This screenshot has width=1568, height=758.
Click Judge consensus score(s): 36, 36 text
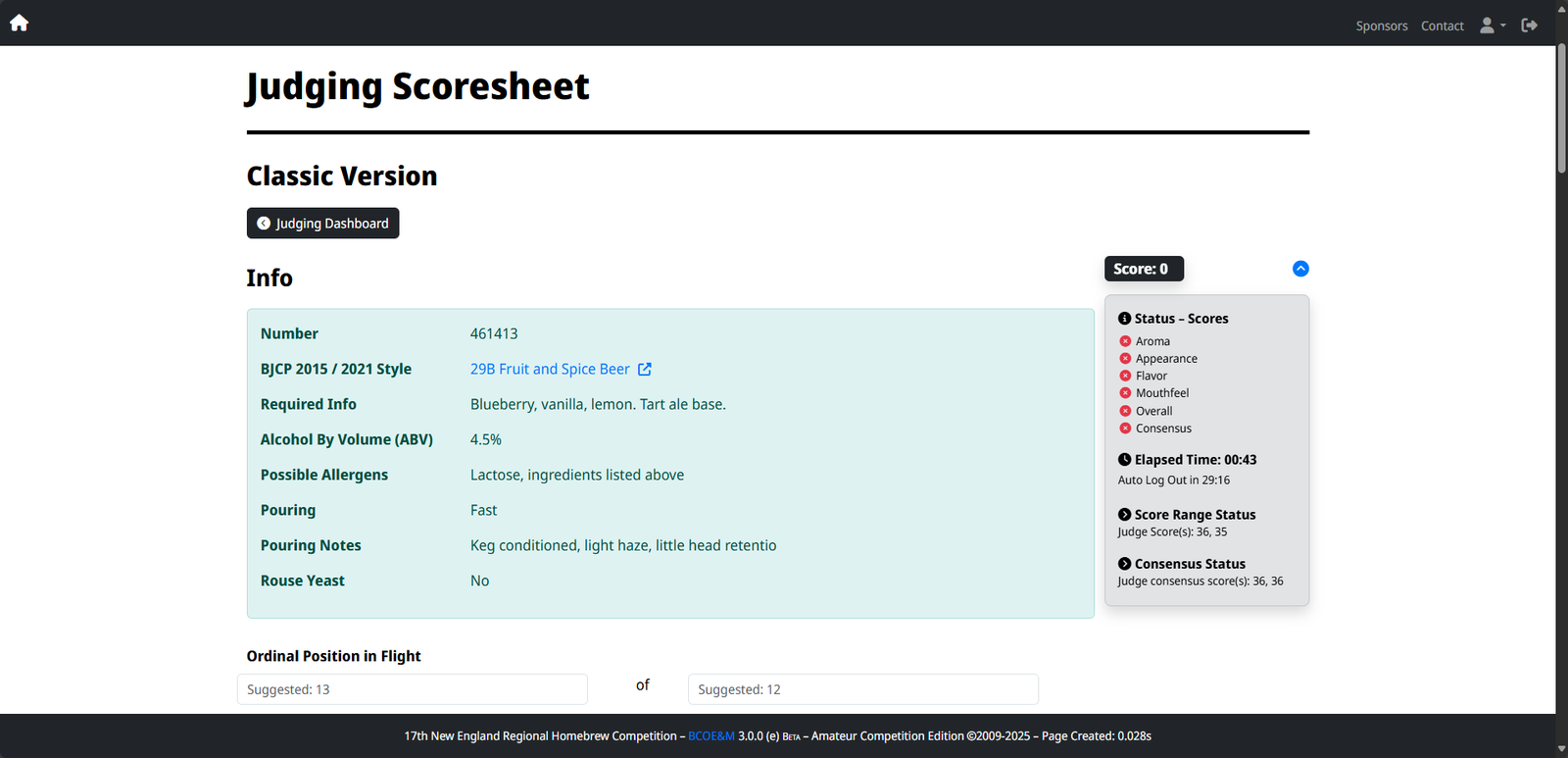tap(1200, 581)
